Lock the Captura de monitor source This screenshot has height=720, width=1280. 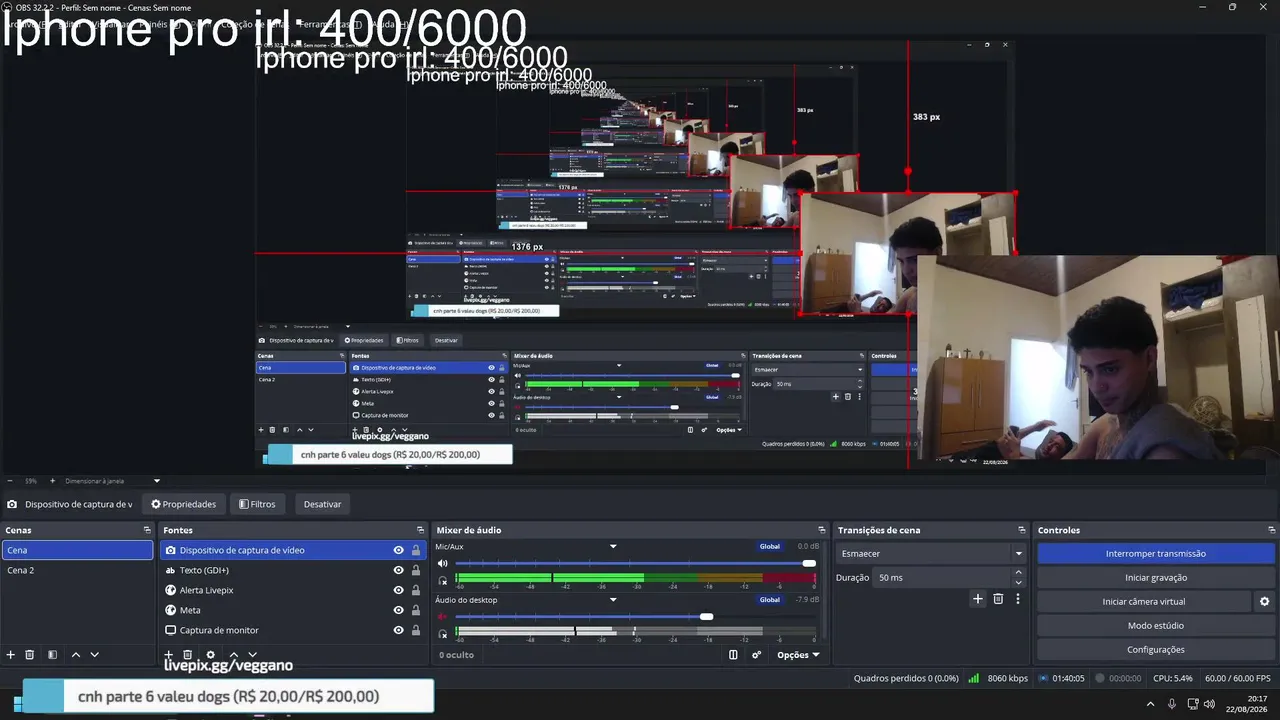tap(416, 630)
